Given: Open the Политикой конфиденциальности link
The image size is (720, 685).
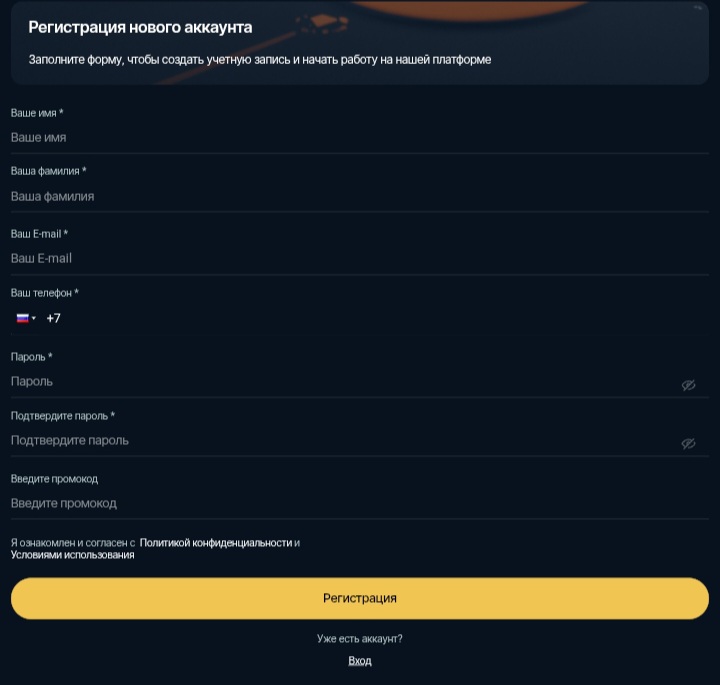Looking at the screenshot, I should coord(215,543).
